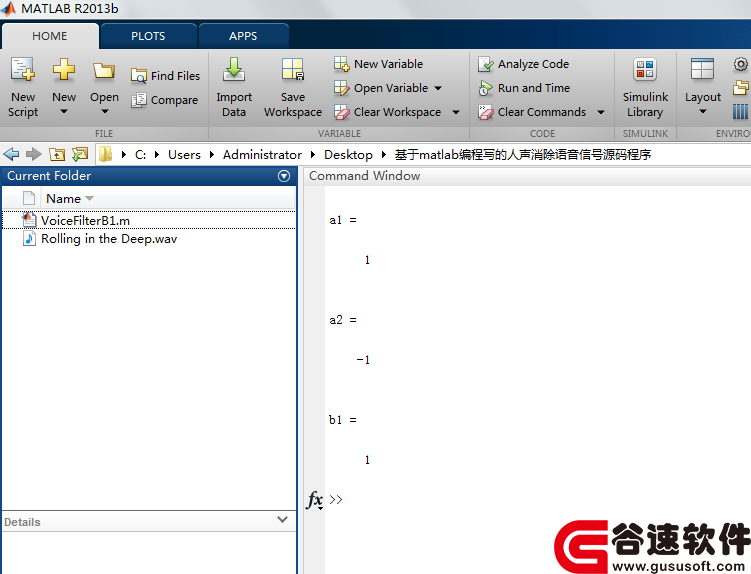Click the Name column sort arrow

tap(89, 198)
